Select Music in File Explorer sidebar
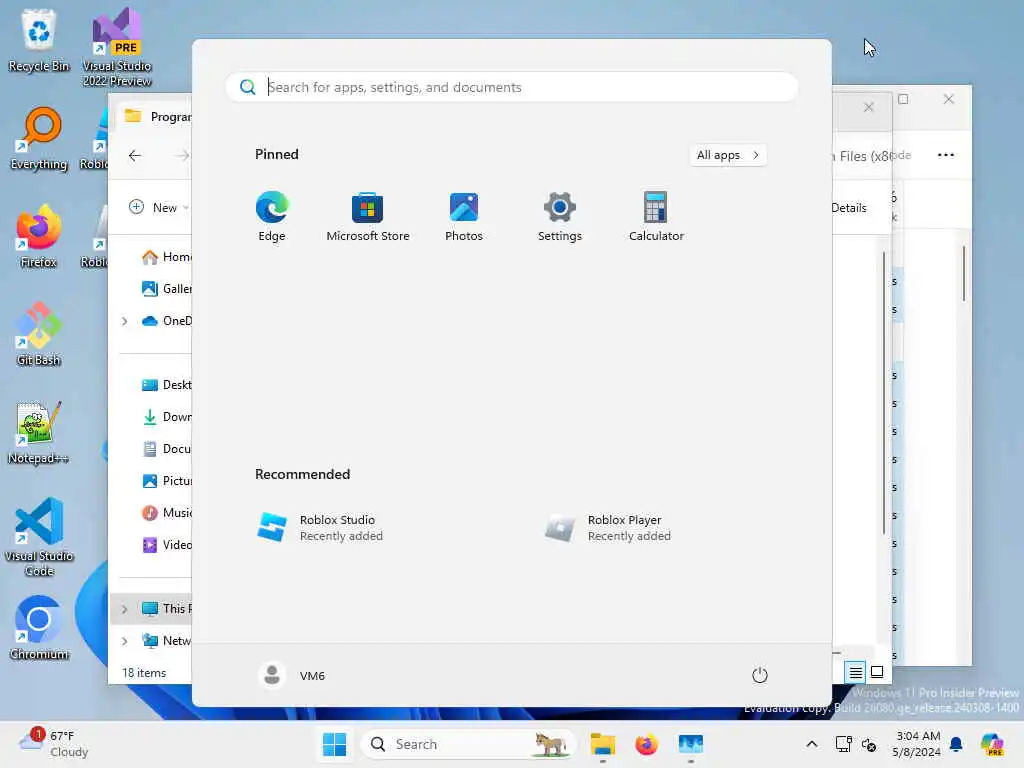1024x768 pixels. coord(166,513)
